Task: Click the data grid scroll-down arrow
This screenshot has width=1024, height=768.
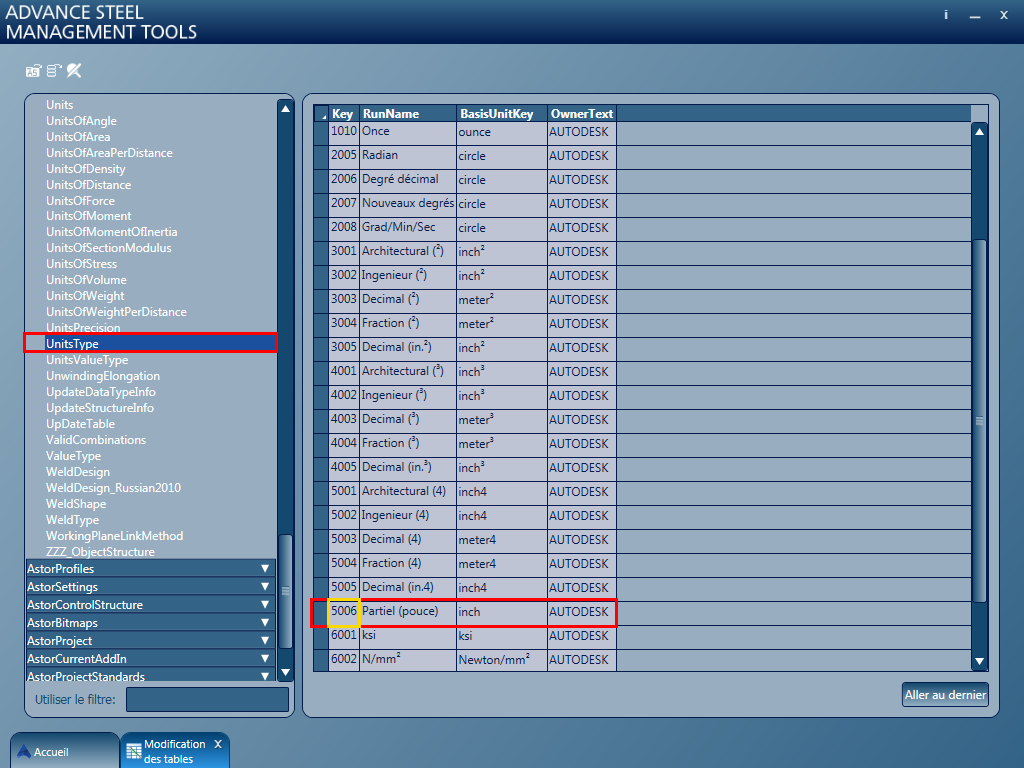Action: 980,662
